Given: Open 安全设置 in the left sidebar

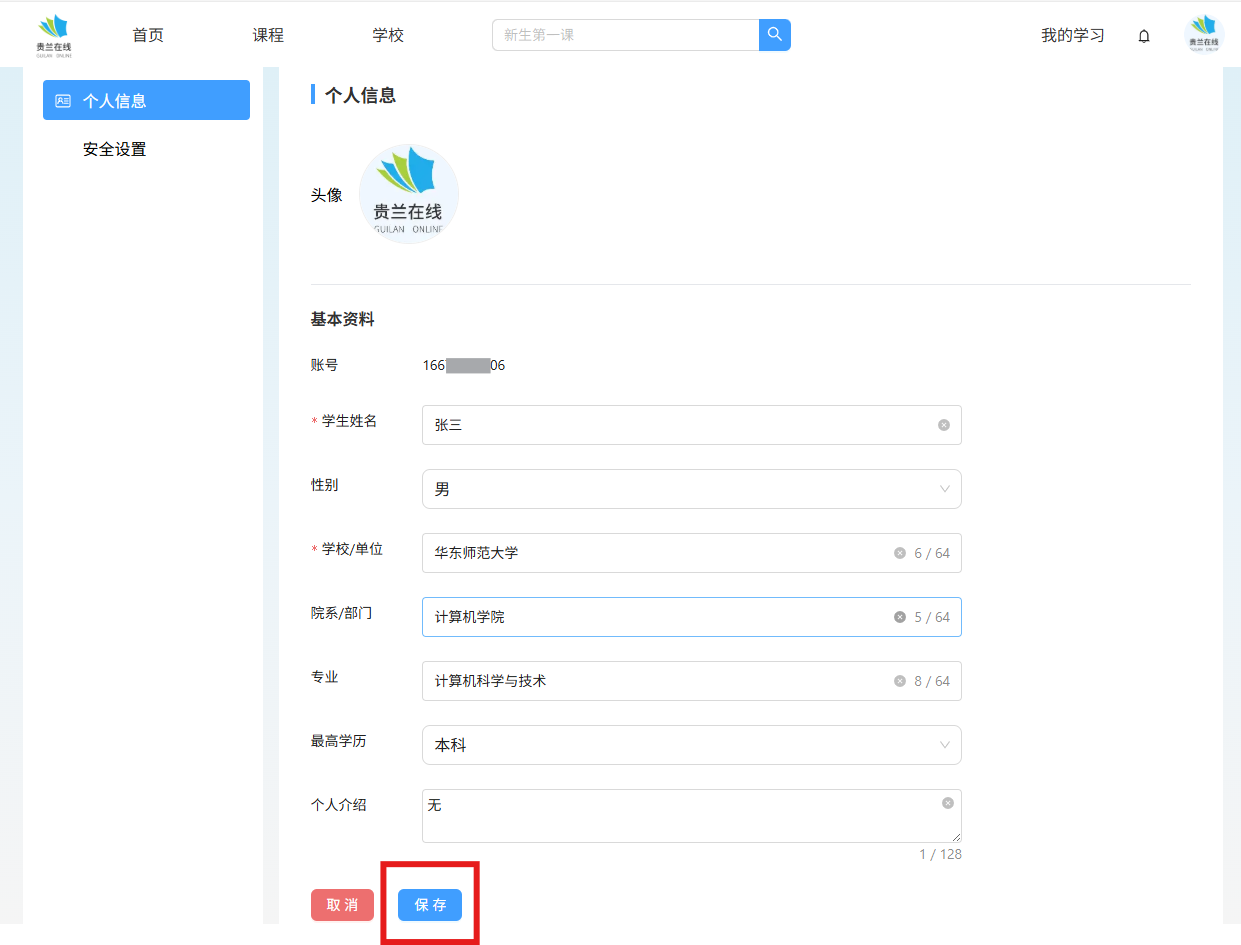Looking at the screenshot, I should click(115, 149).
